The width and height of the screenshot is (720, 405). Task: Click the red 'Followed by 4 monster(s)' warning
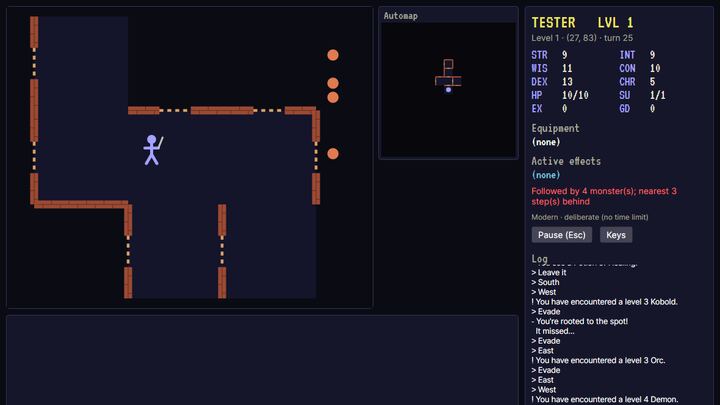tap(604, 196)
